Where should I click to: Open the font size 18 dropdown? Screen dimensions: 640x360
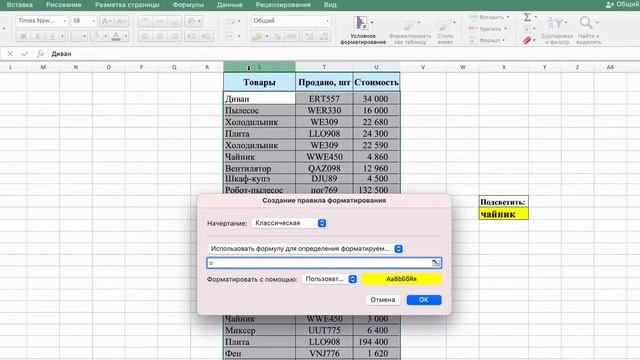84,21
